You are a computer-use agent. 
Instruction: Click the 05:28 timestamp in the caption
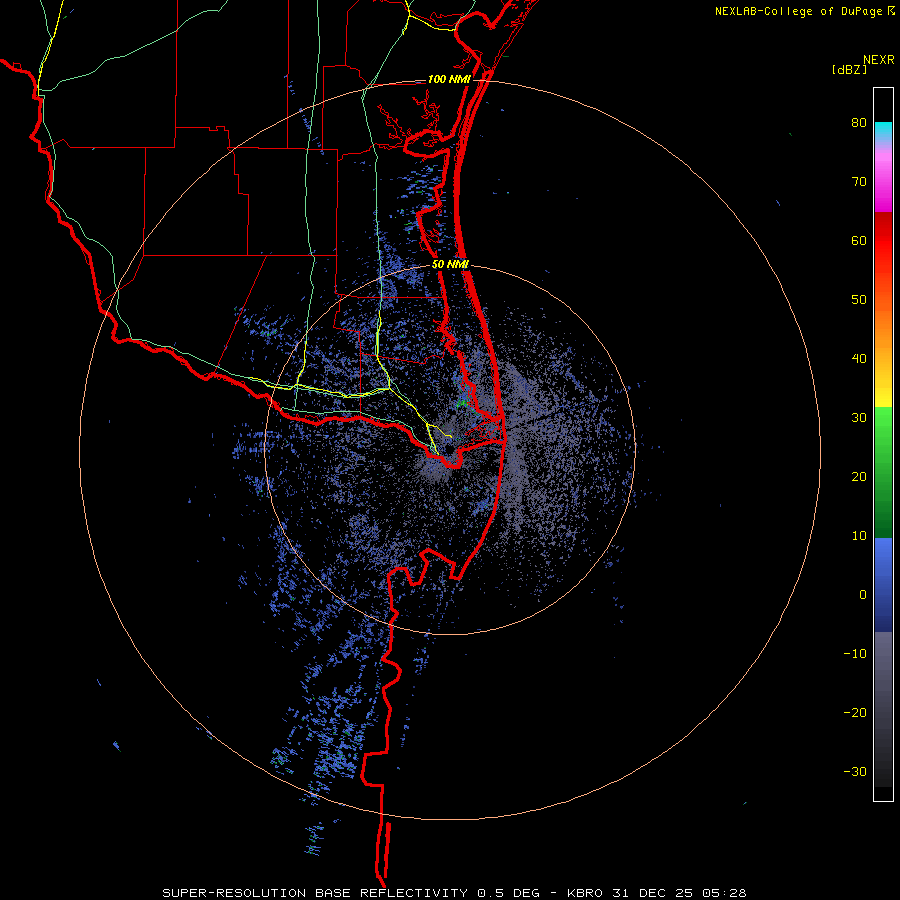point(722,893)
